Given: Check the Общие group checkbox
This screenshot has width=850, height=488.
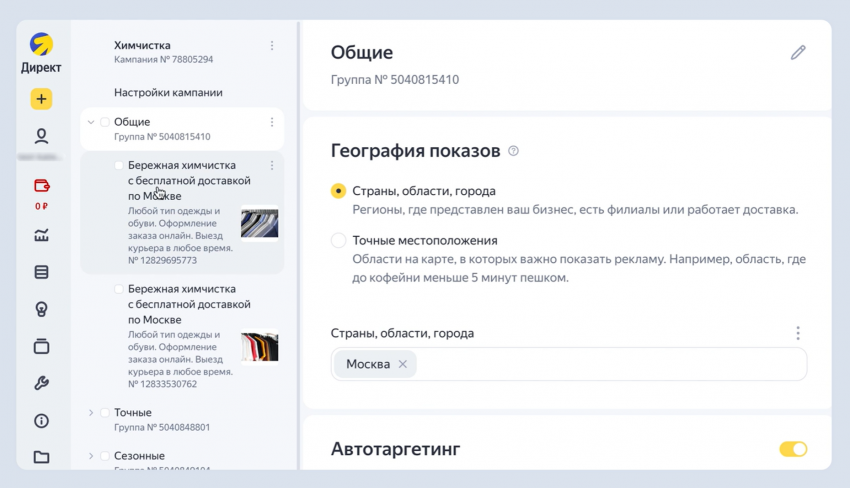Looking at the screenshot, I should (105, 123).
